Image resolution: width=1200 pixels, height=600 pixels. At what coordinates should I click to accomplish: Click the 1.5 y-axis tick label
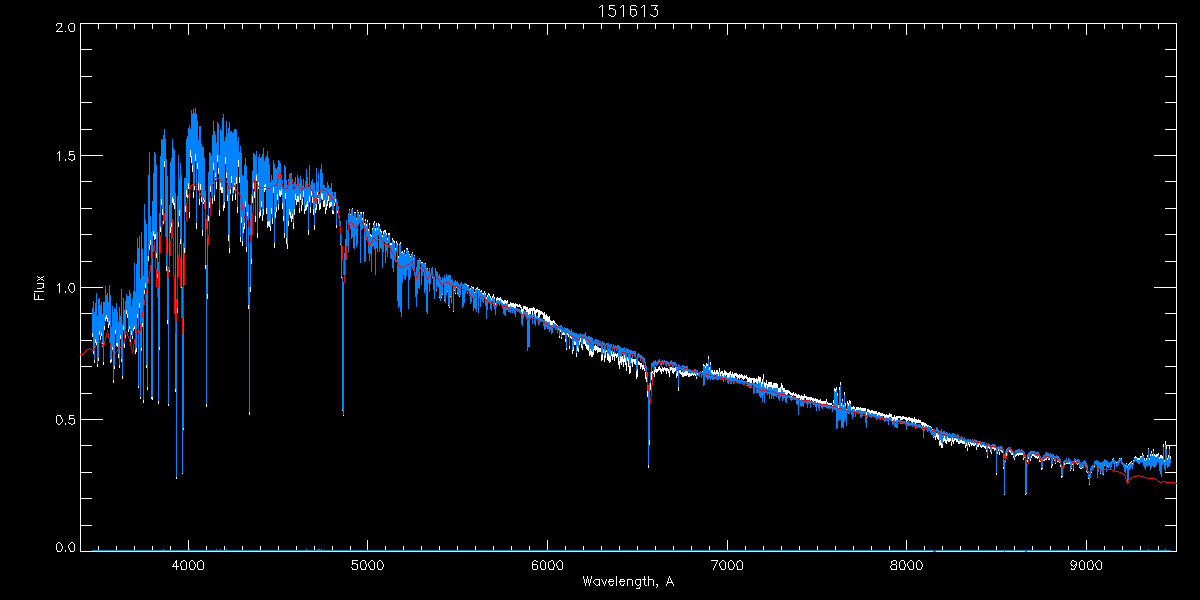point(65,157)
